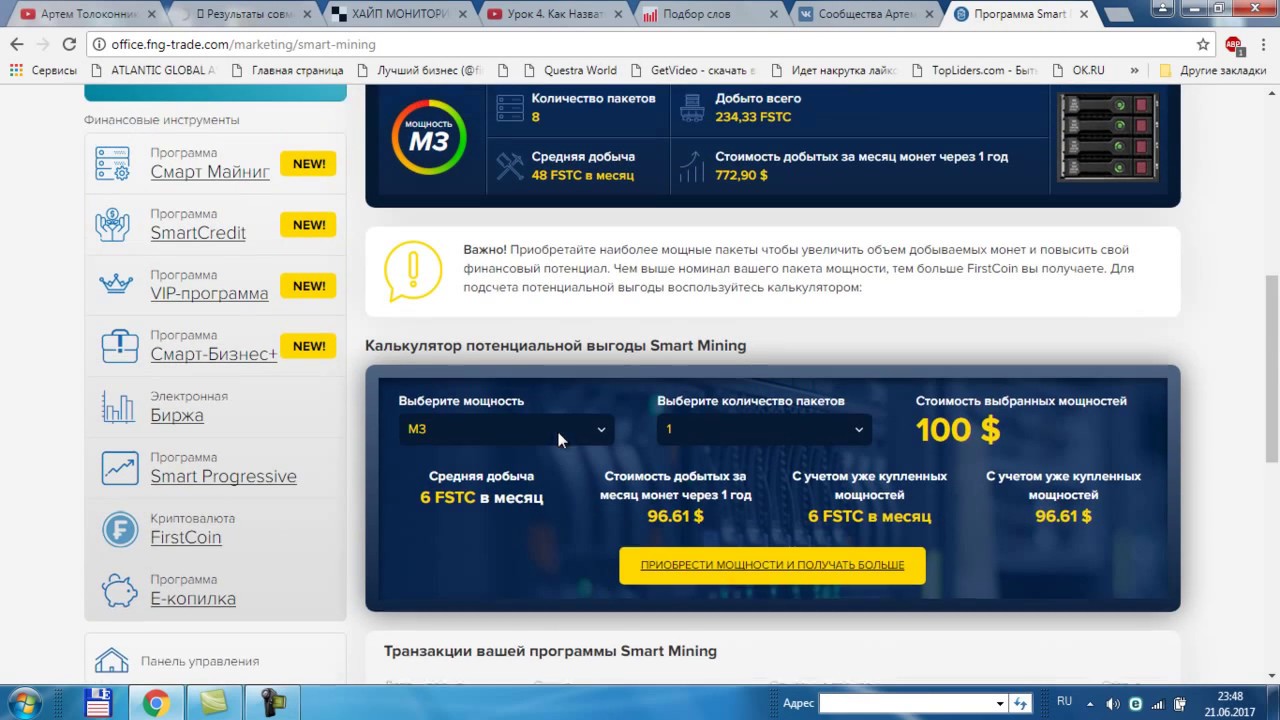1280x720 pixels.
Task: Click the Средняя добыча pickaxe icon
Action: 510,166
